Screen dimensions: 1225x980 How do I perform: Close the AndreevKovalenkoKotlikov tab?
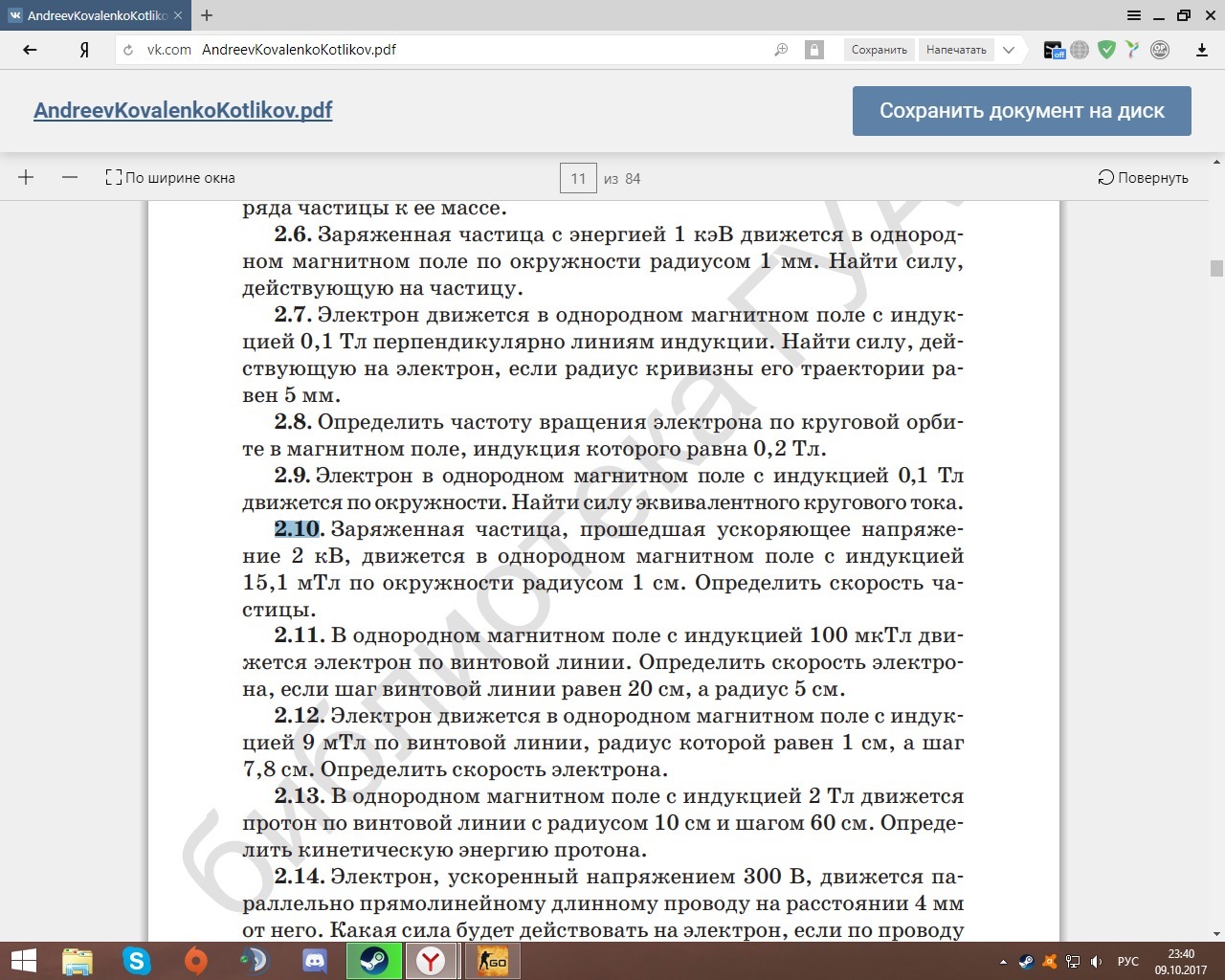point(178,15)
